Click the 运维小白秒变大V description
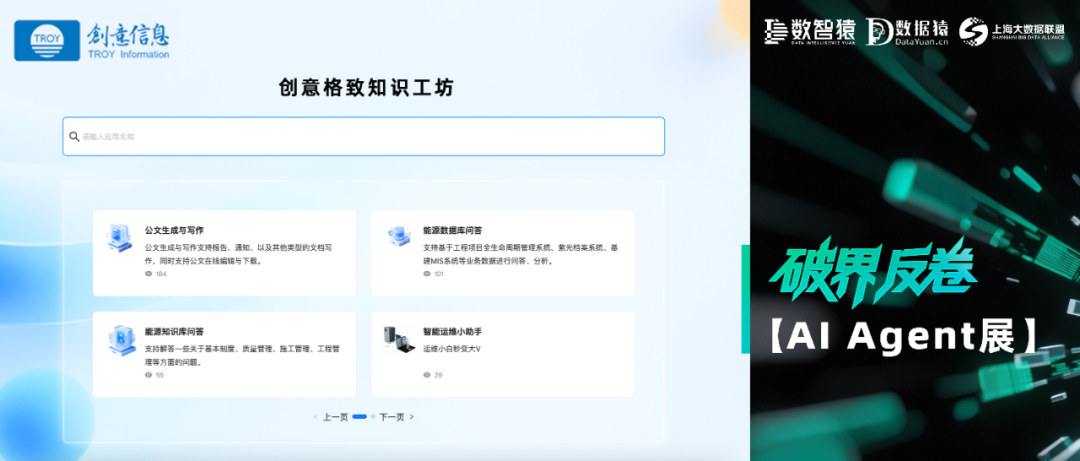Image resolution: width=1080 pixels, height=461 pixels. pyautogui.click(x=452, y=349)
